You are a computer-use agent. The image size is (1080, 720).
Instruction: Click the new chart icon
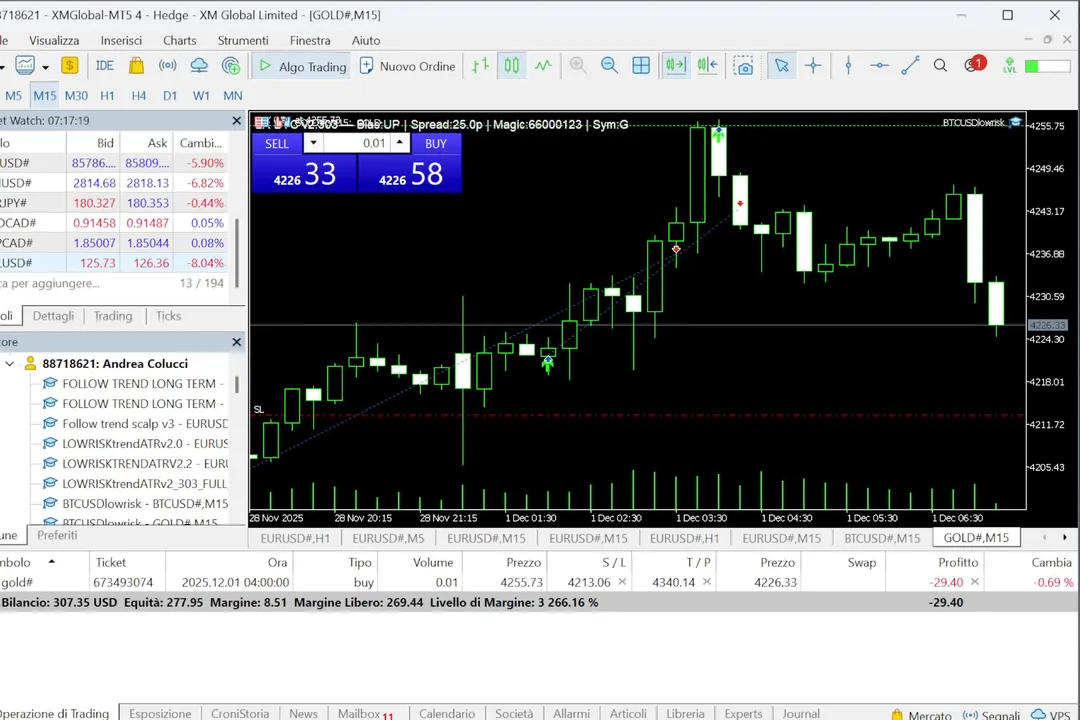pos(25,66)
